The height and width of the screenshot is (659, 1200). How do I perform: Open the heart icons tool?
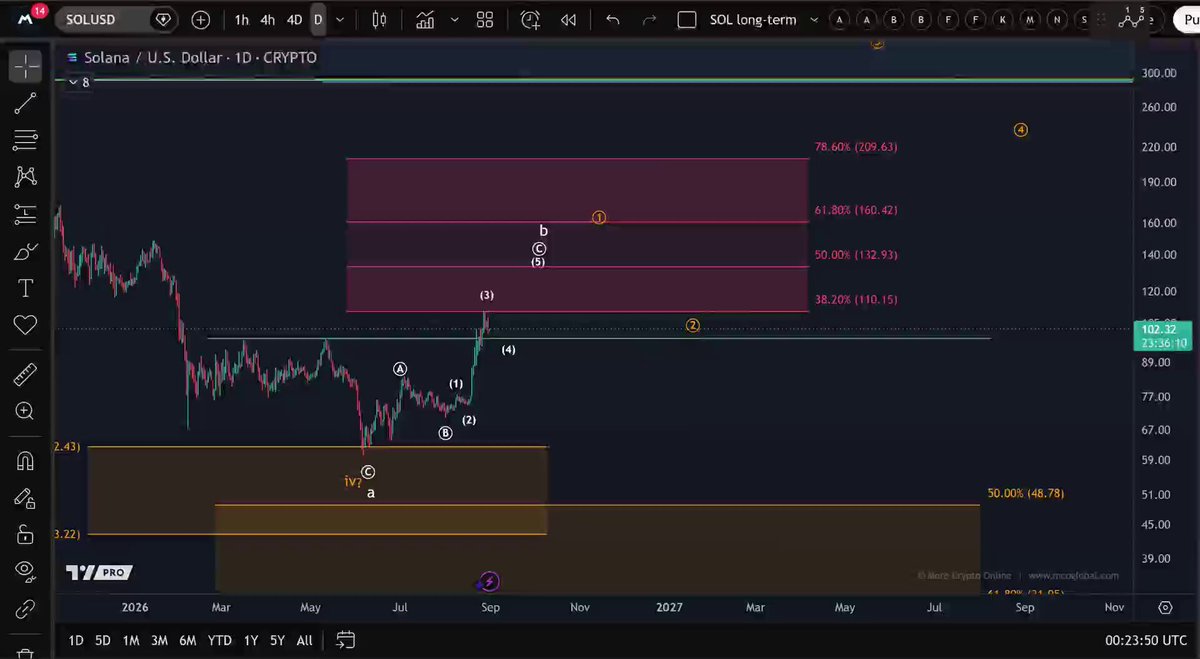[x=25, y=325]
